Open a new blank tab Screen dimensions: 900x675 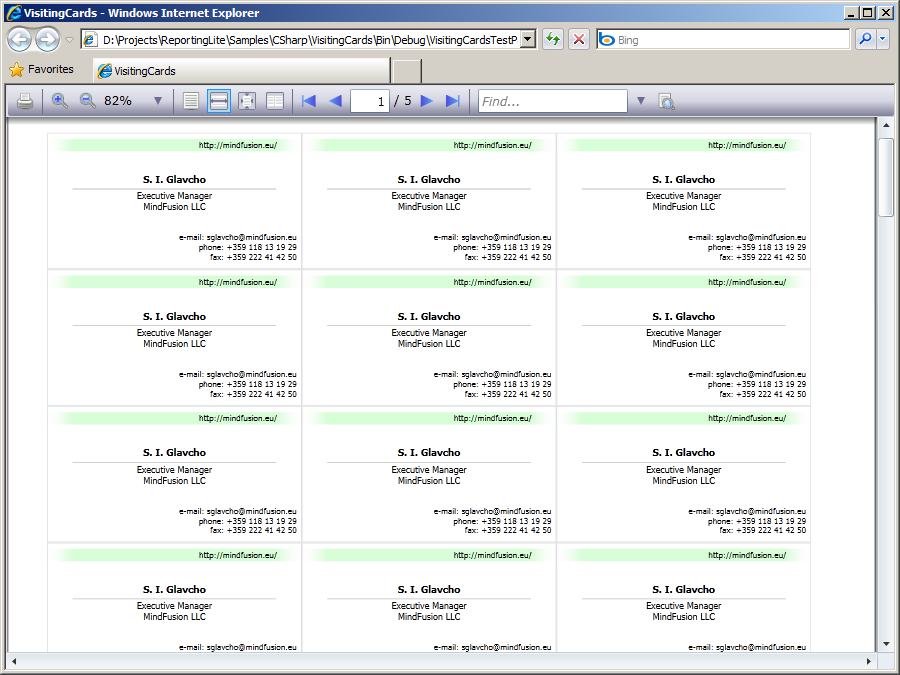[407, 71]
